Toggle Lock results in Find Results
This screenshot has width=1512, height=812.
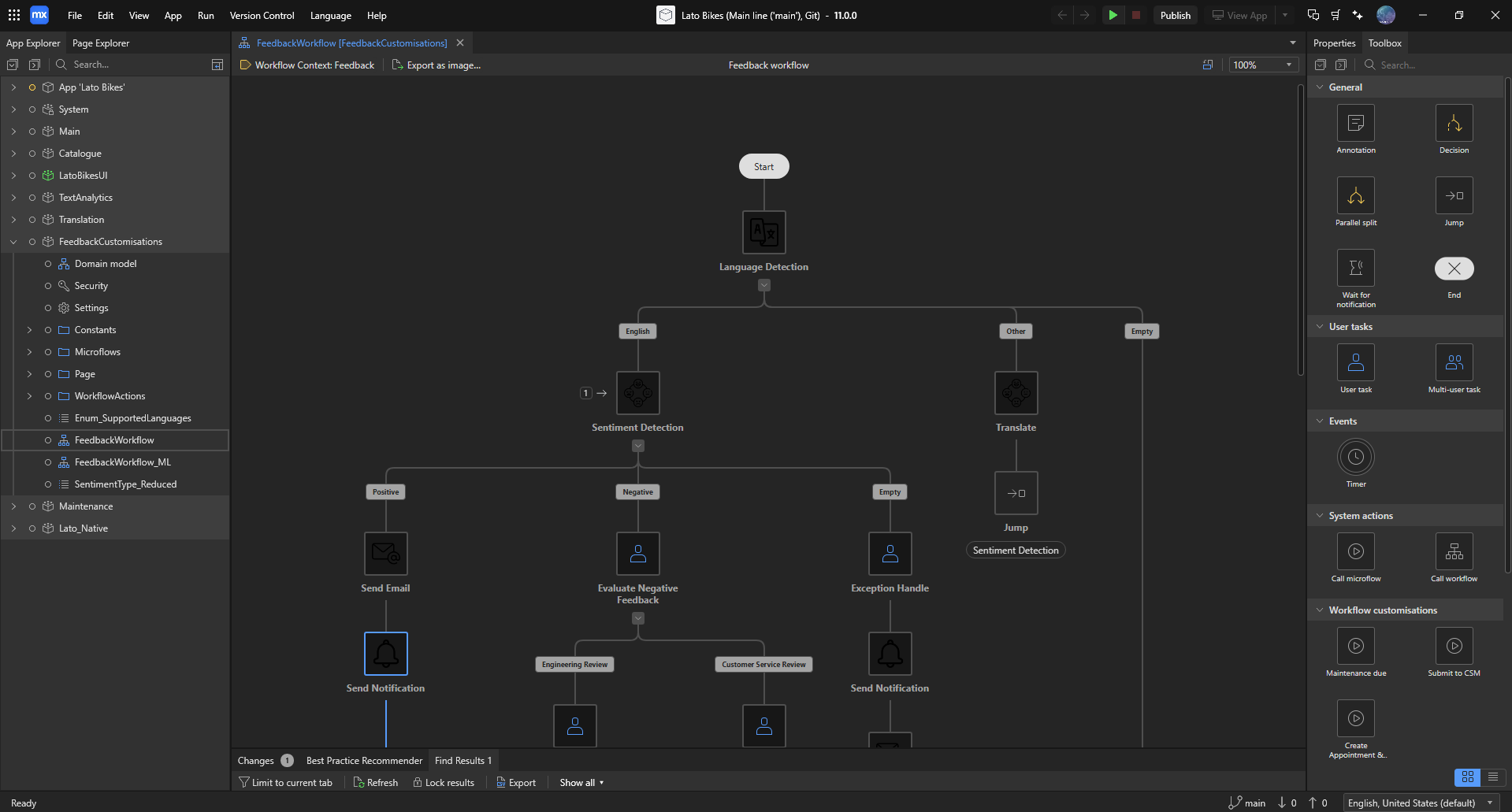[x=444, y=783]
